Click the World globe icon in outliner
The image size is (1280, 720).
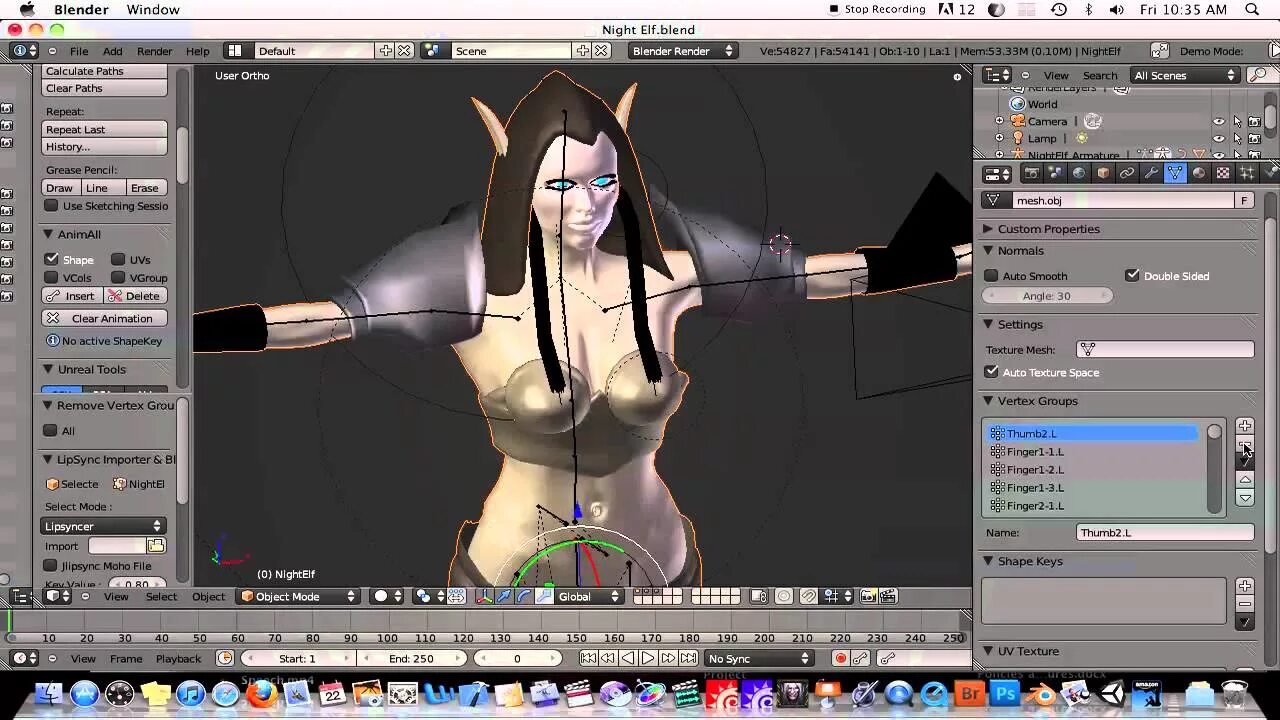click(1018, 104)
